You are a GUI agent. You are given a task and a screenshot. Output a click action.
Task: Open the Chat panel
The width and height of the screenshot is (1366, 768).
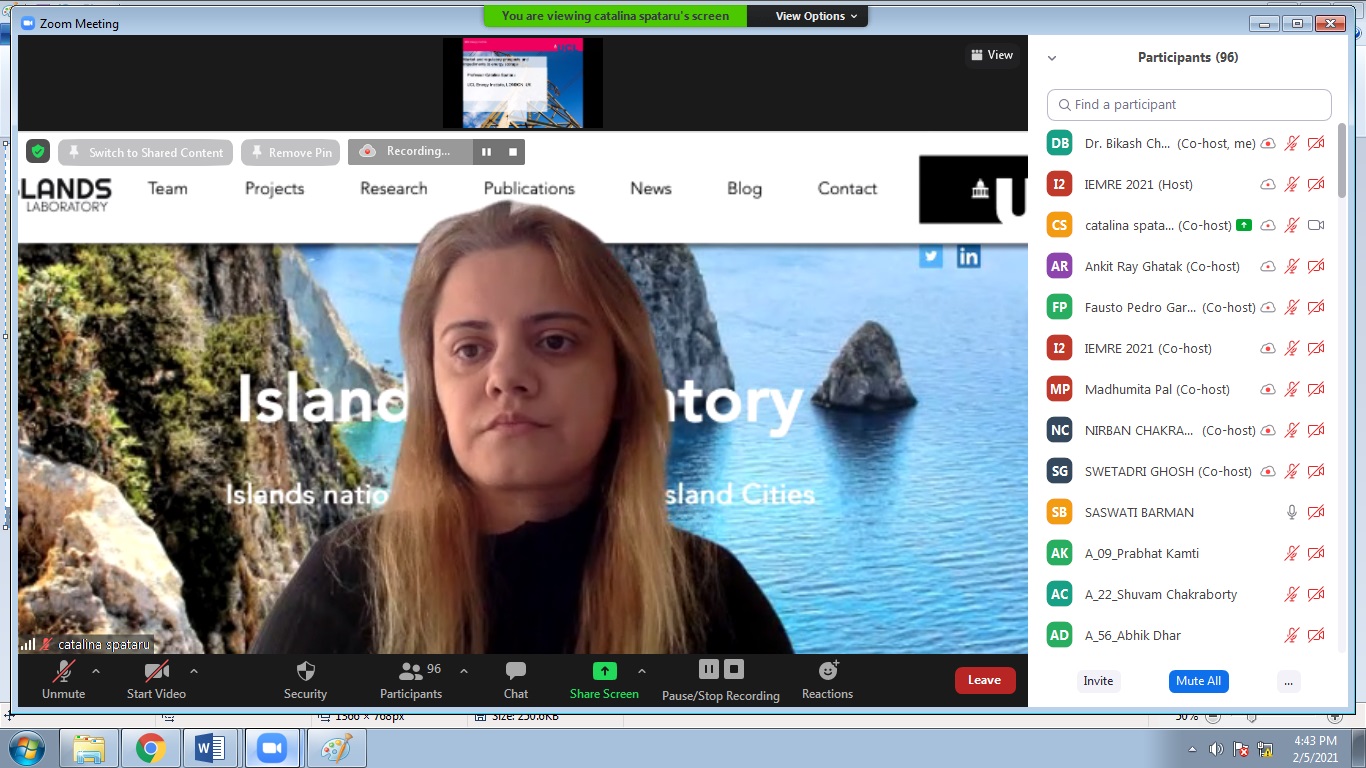(x=516, y=680)
